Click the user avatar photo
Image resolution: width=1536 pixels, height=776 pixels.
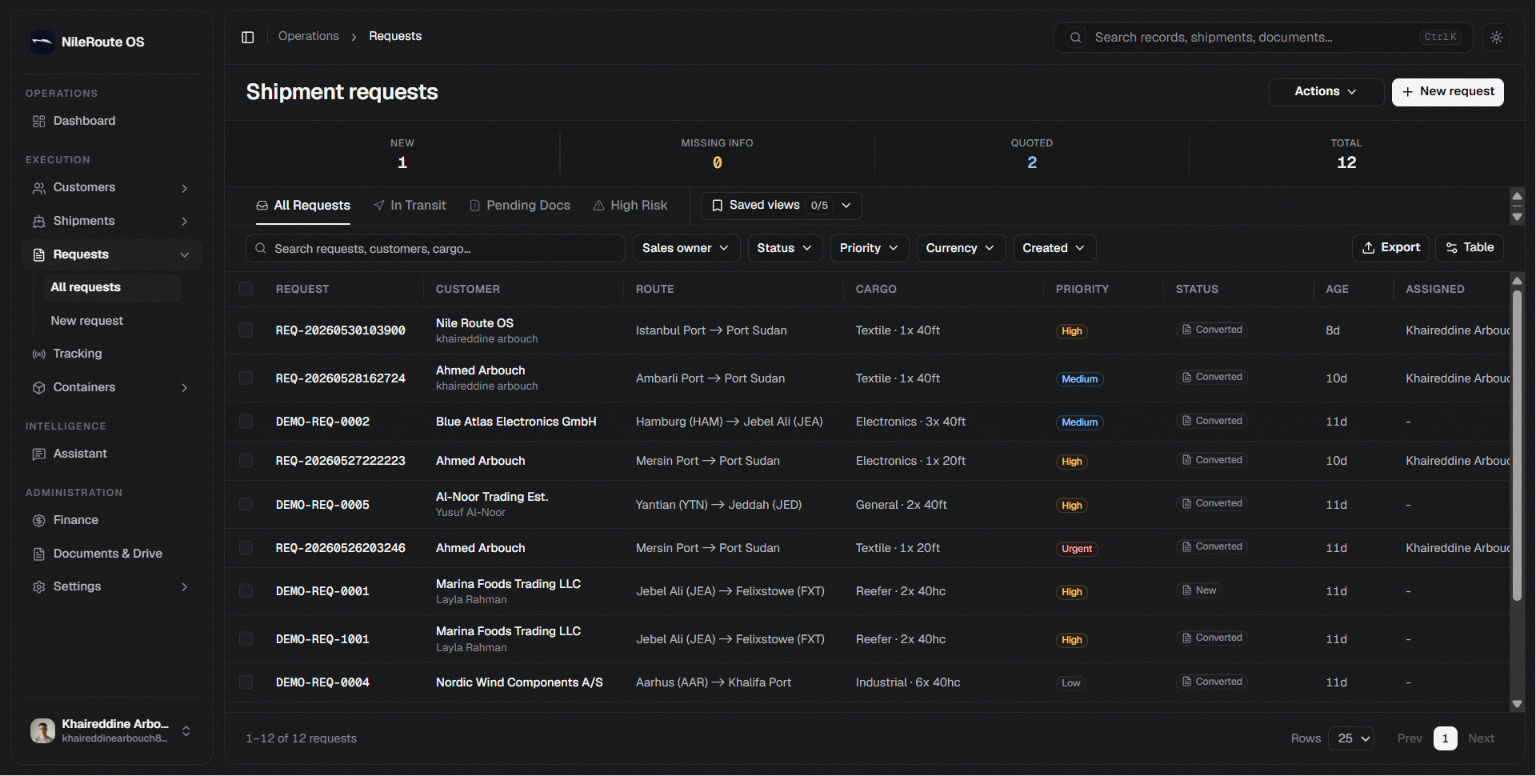(x=42, y=731)
